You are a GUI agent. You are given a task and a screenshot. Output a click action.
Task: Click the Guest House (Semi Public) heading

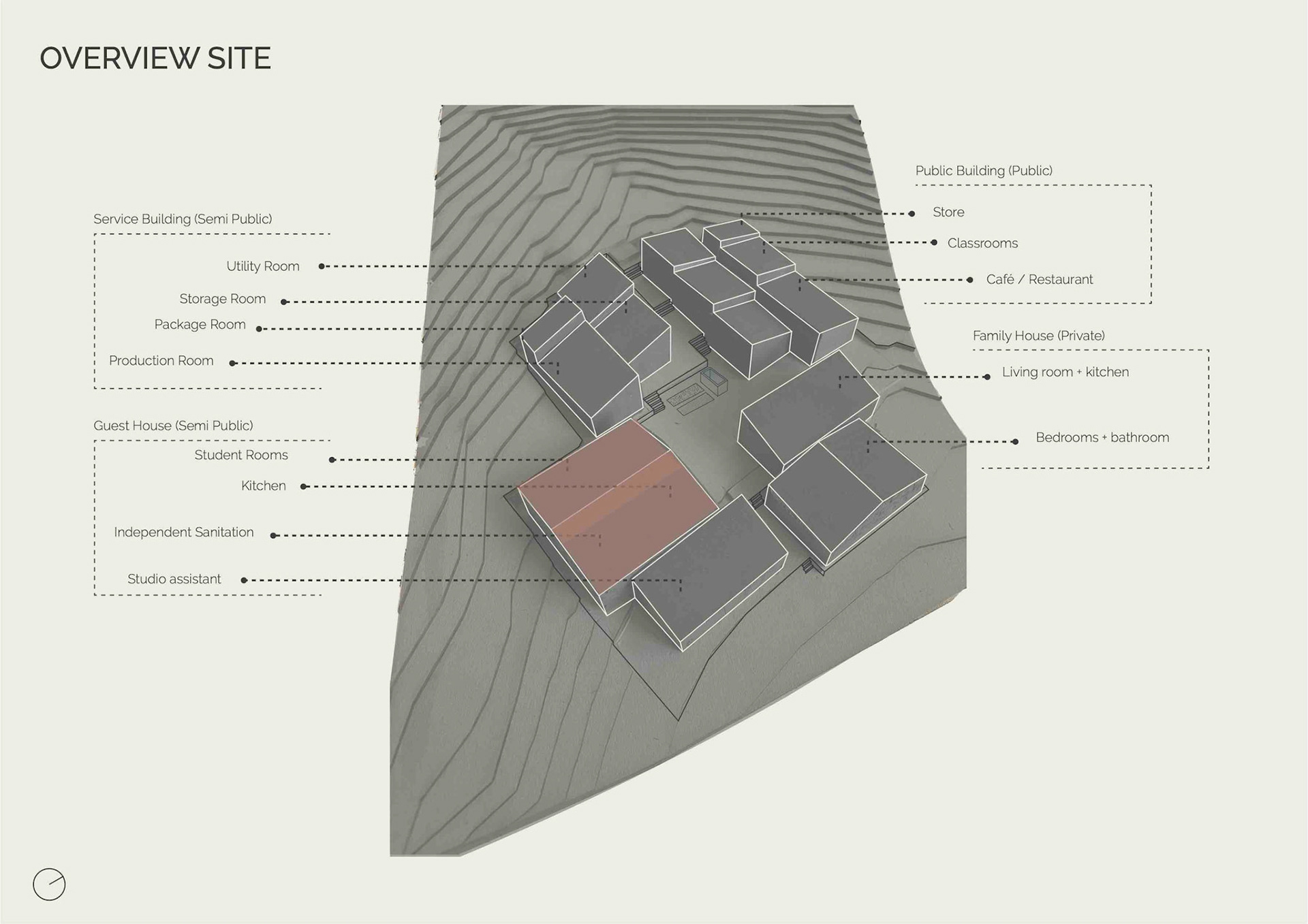click(x=173, y=426)
